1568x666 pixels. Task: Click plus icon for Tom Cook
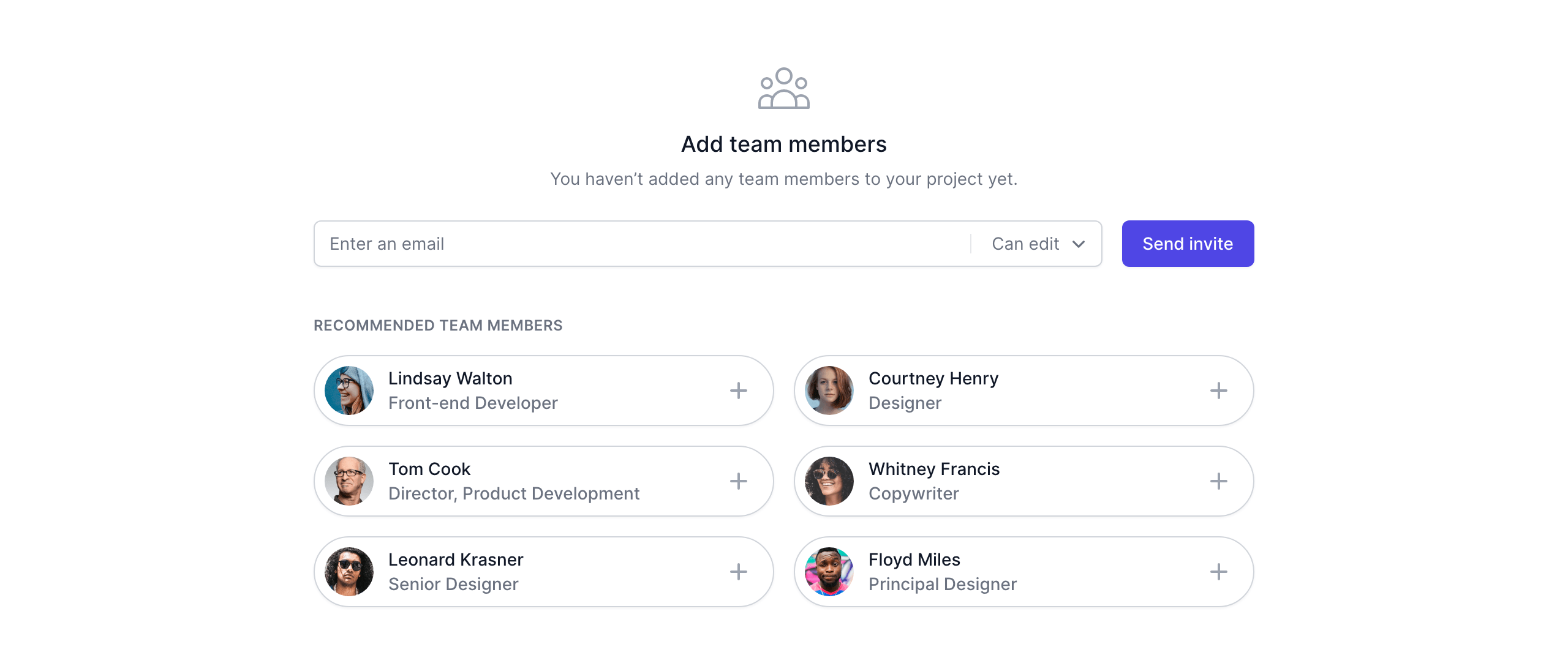[738, 481]
